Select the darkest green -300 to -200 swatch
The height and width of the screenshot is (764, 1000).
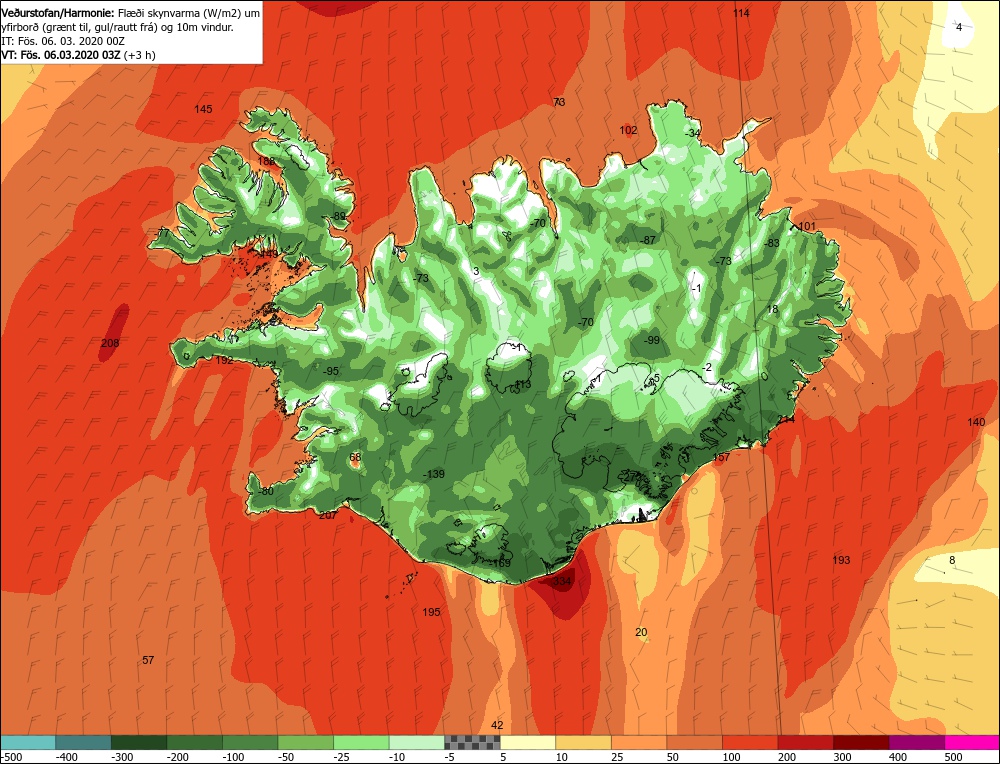click(x=139, y=742)
